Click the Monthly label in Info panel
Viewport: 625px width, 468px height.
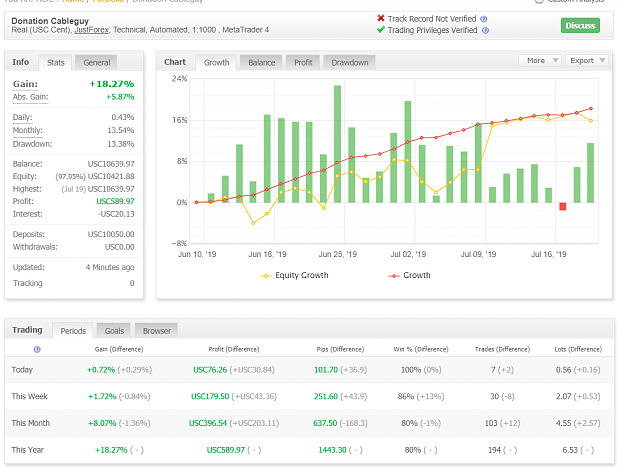pos(28,131)
